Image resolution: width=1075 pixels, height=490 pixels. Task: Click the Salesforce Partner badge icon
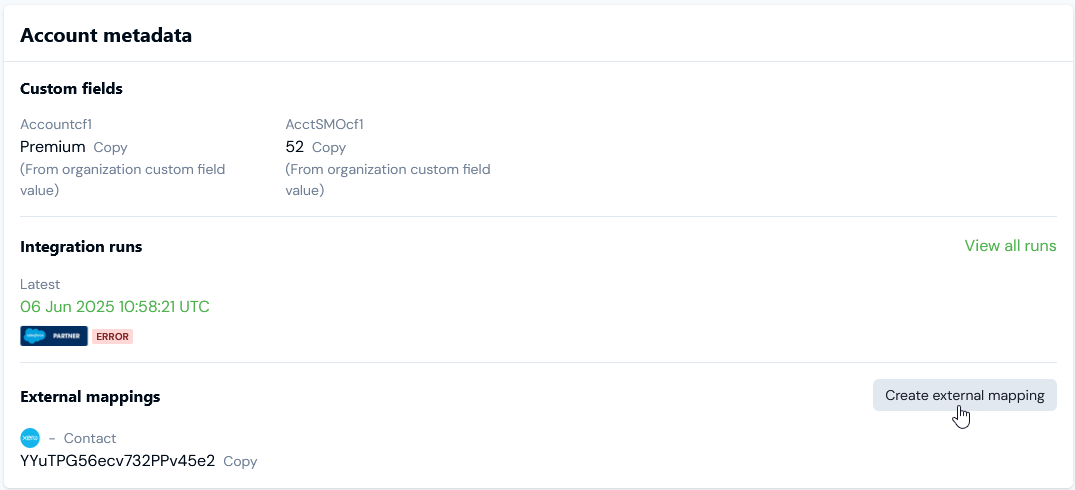pos(54,336)
